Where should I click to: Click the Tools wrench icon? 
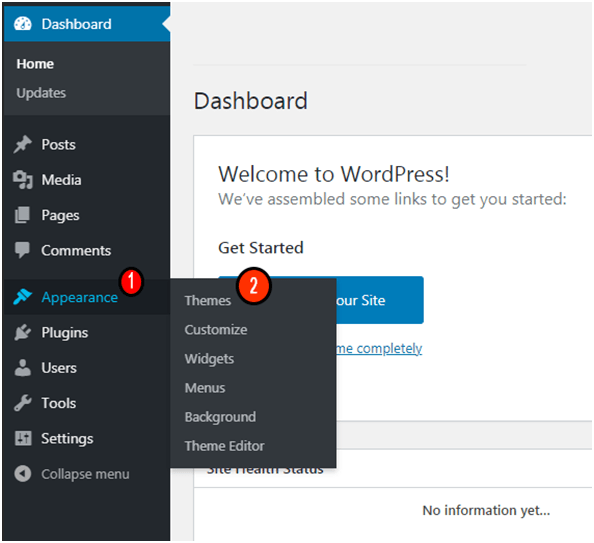(23, 403)
